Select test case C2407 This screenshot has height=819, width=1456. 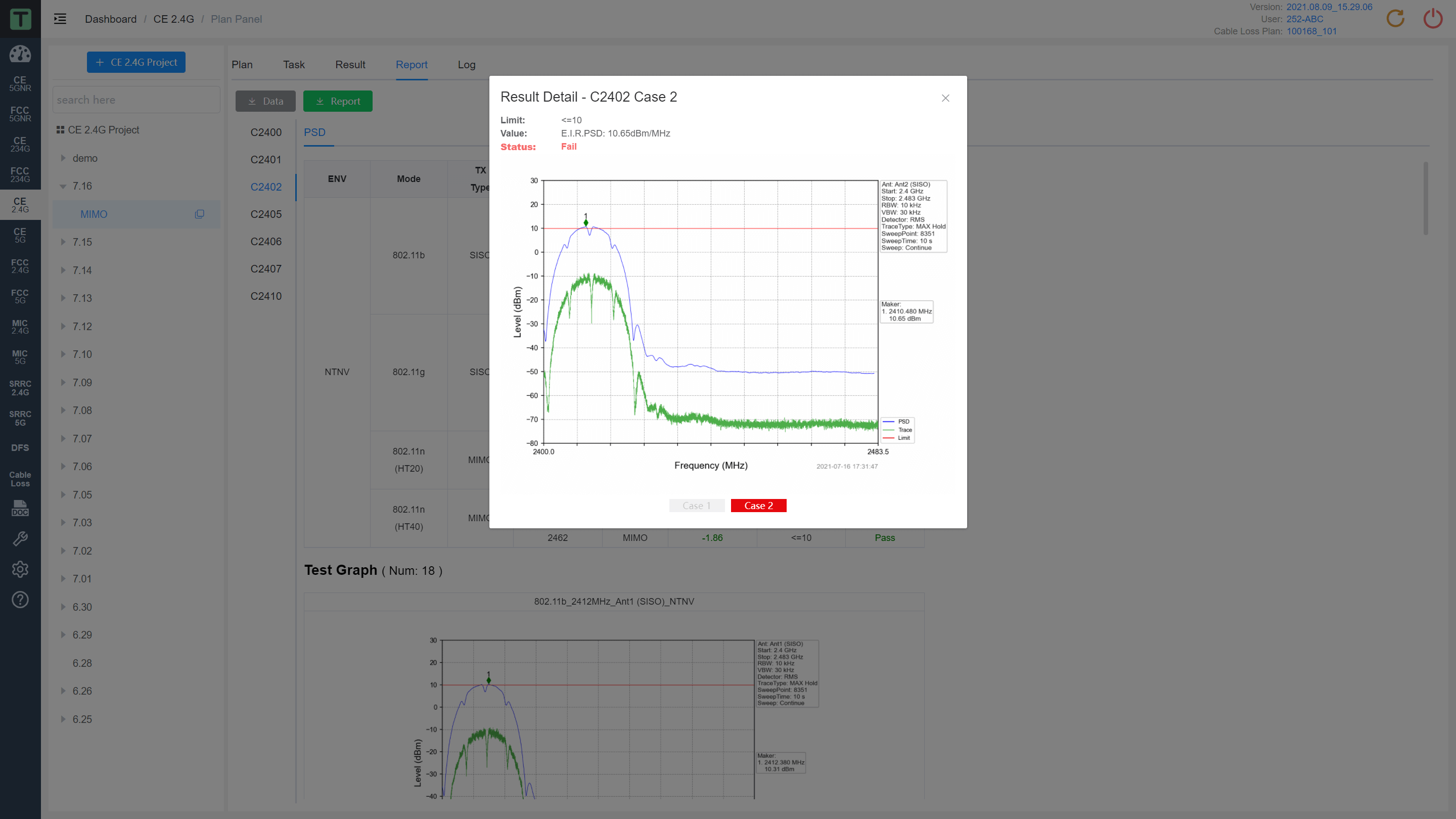click(266, 269)
